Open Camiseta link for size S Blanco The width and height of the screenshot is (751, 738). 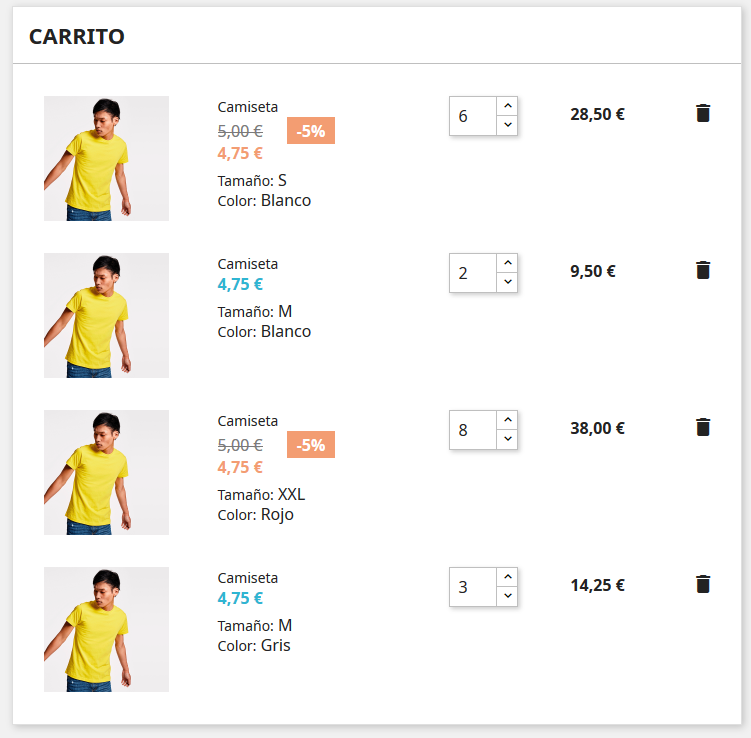click(248, 107)
